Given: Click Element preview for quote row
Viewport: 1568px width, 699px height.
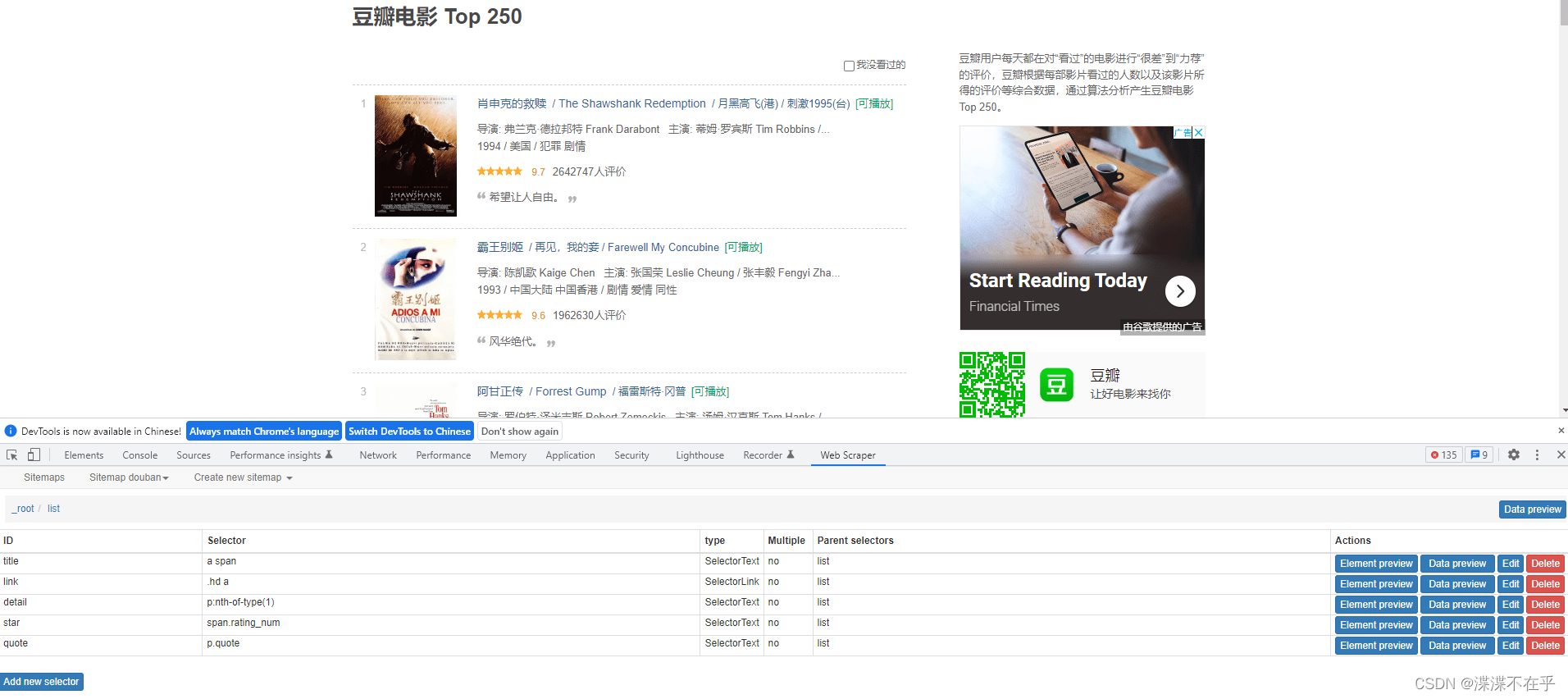Looking at the screenshot, I should 1376,646.
